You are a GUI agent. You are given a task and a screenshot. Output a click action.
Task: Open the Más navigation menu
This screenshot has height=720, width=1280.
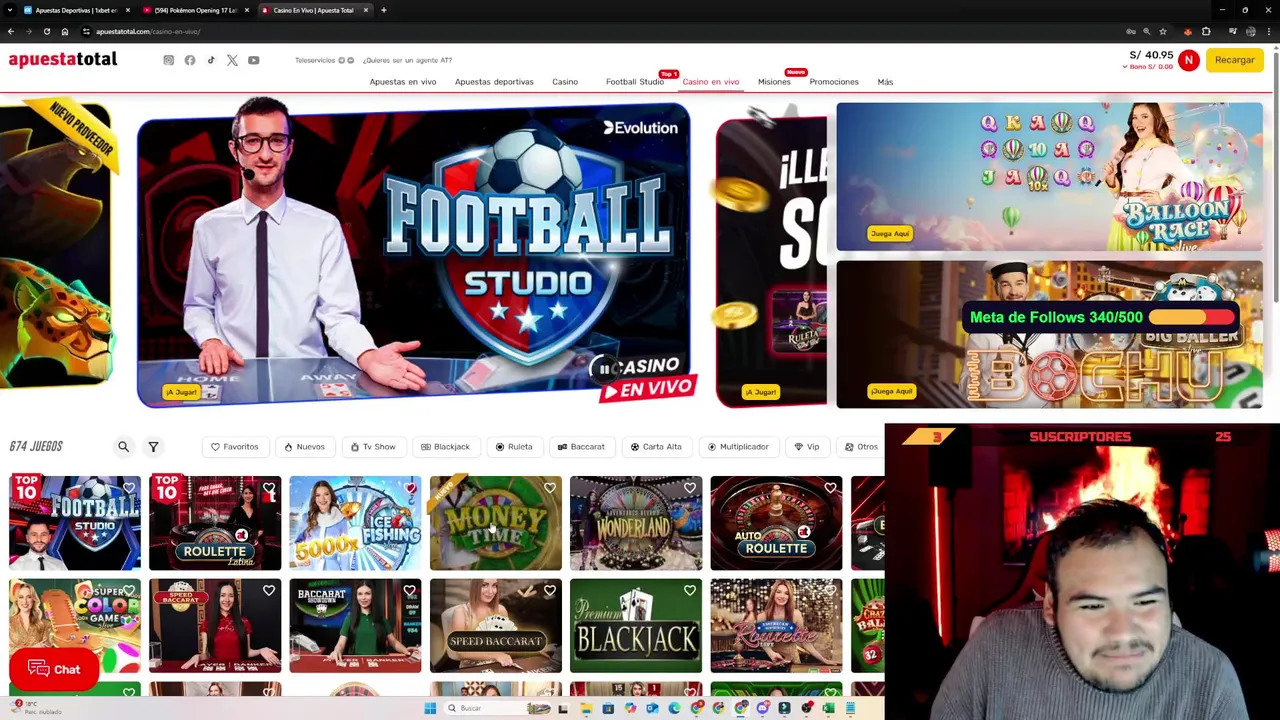885,82
